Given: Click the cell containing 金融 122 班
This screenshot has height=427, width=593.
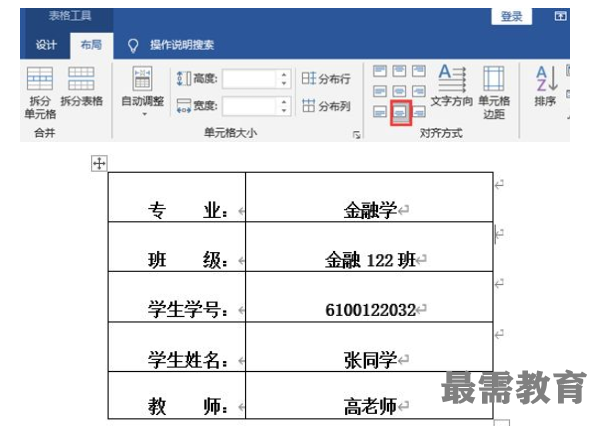Looking at the screenshot, I should tap(369, 247).
